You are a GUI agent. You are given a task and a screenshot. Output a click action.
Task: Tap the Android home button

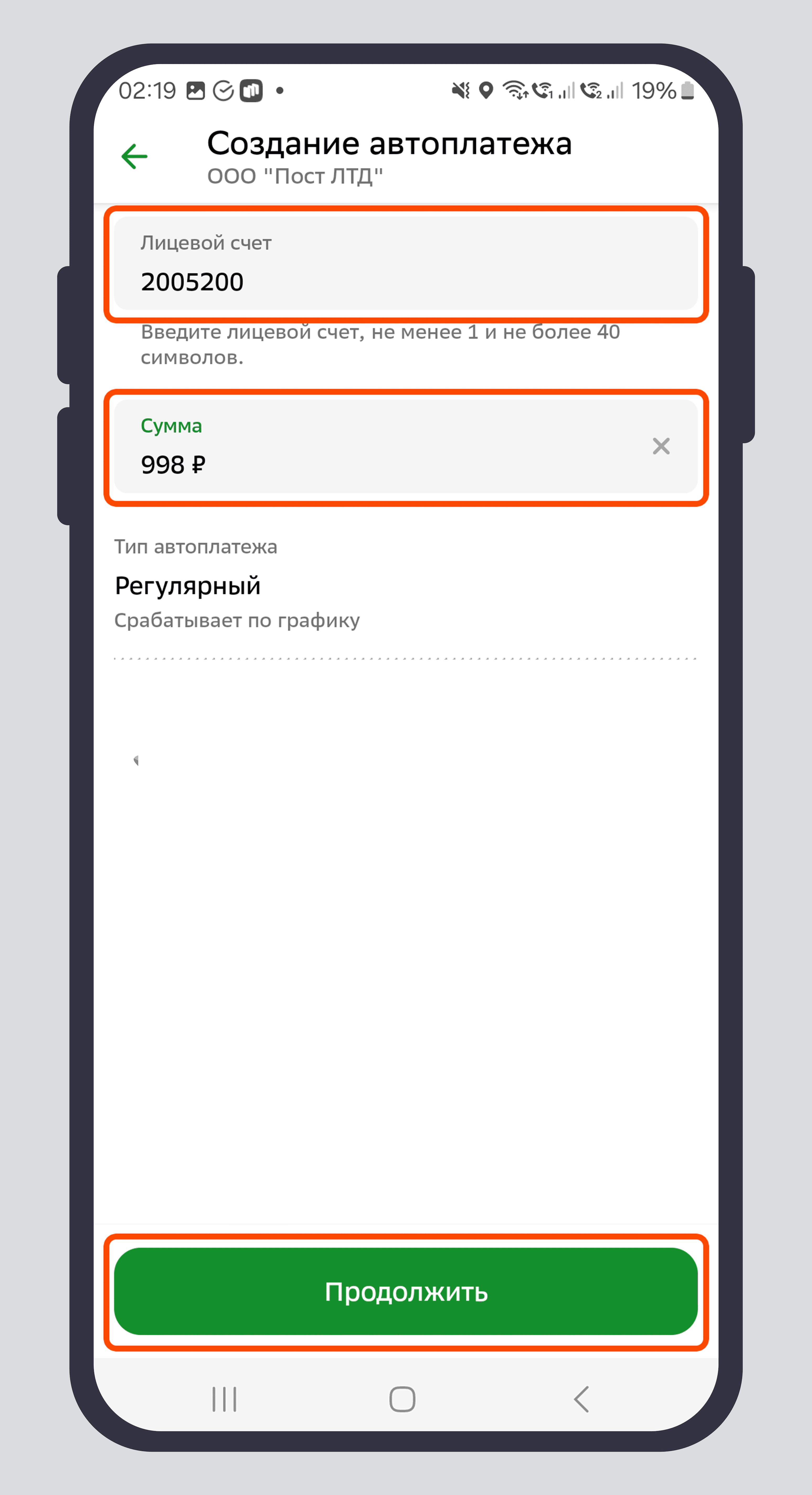tap(402, 1399)
